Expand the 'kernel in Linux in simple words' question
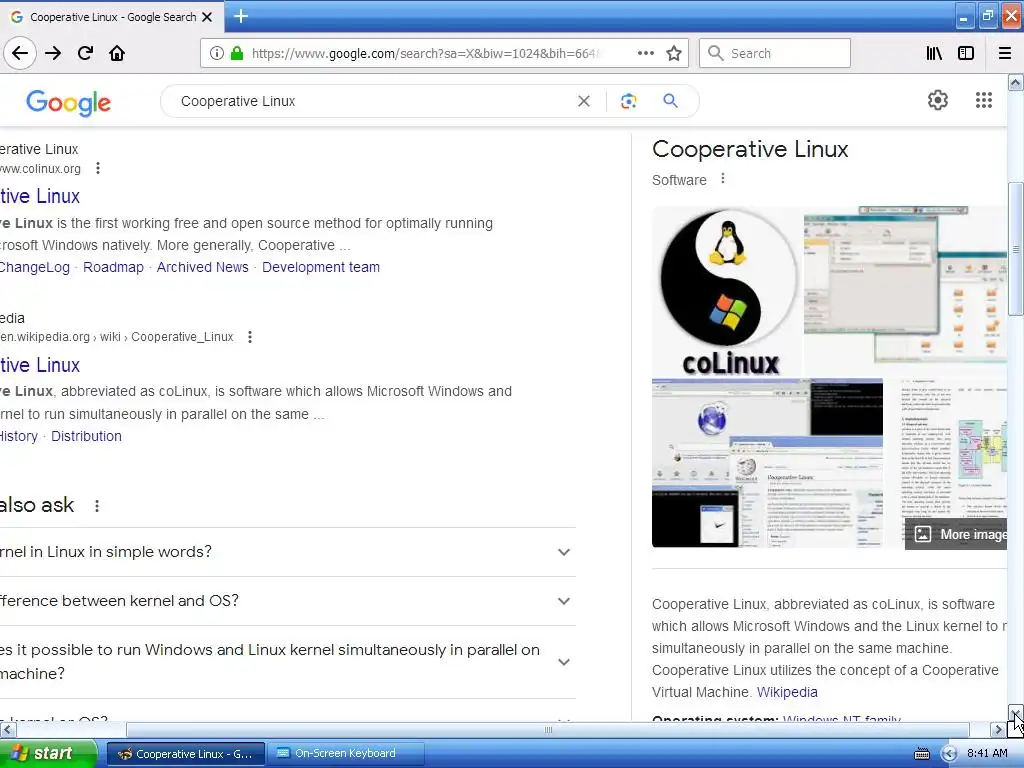The width and height of the screenshot is (1024, 768). tap(287, 552)
